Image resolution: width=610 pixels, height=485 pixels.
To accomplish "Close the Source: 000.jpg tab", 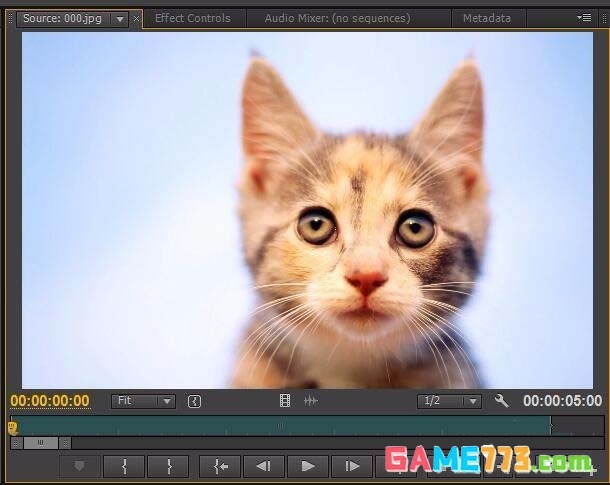I will click(136, 18).
